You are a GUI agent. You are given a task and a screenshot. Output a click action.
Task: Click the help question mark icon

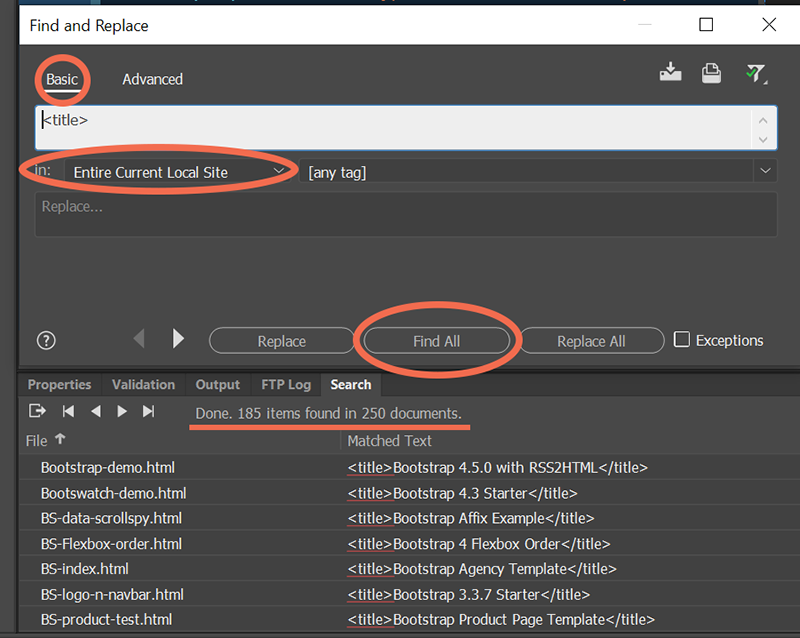click(x=46, y=340)
